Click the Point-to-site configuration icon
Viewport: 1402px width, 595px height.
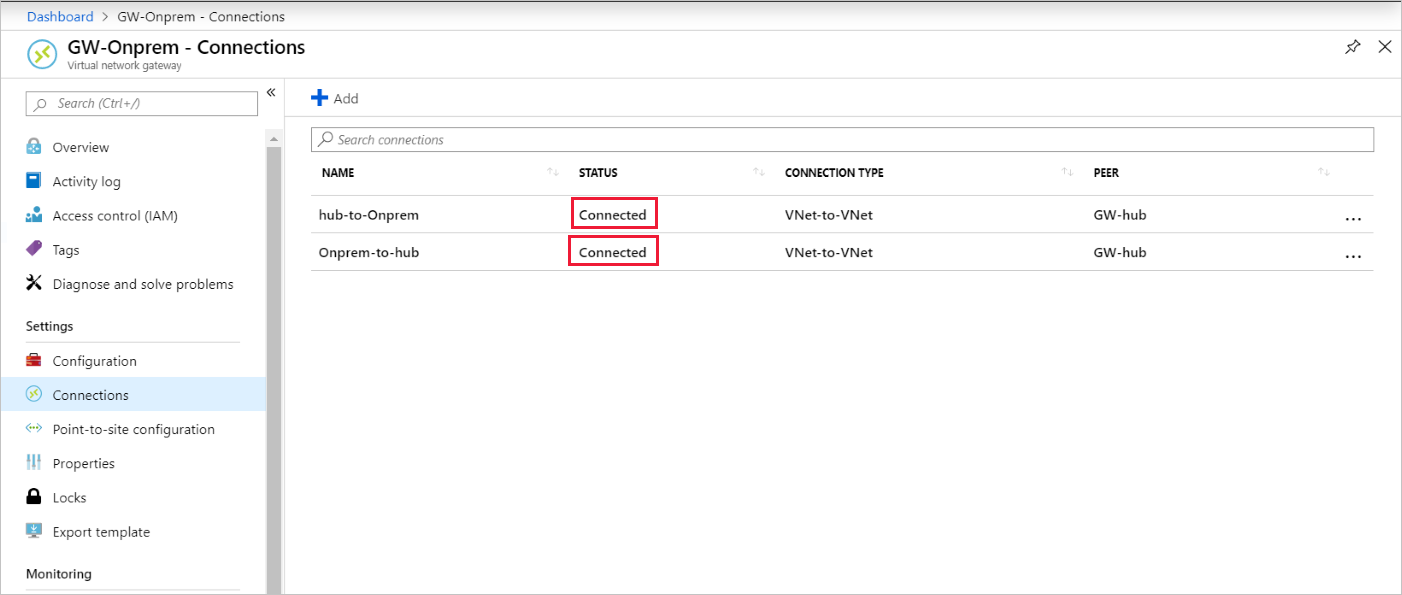(x=34, y=429)
